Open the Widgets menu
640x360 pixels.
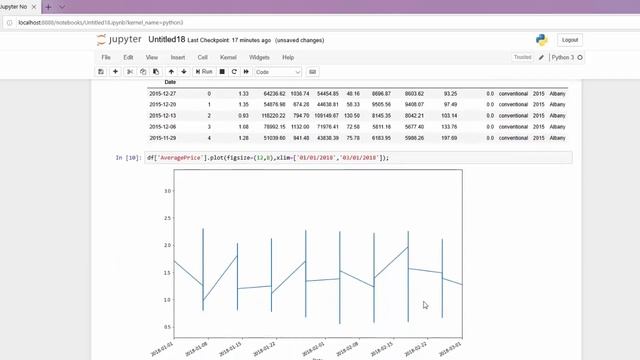point(259,58)
